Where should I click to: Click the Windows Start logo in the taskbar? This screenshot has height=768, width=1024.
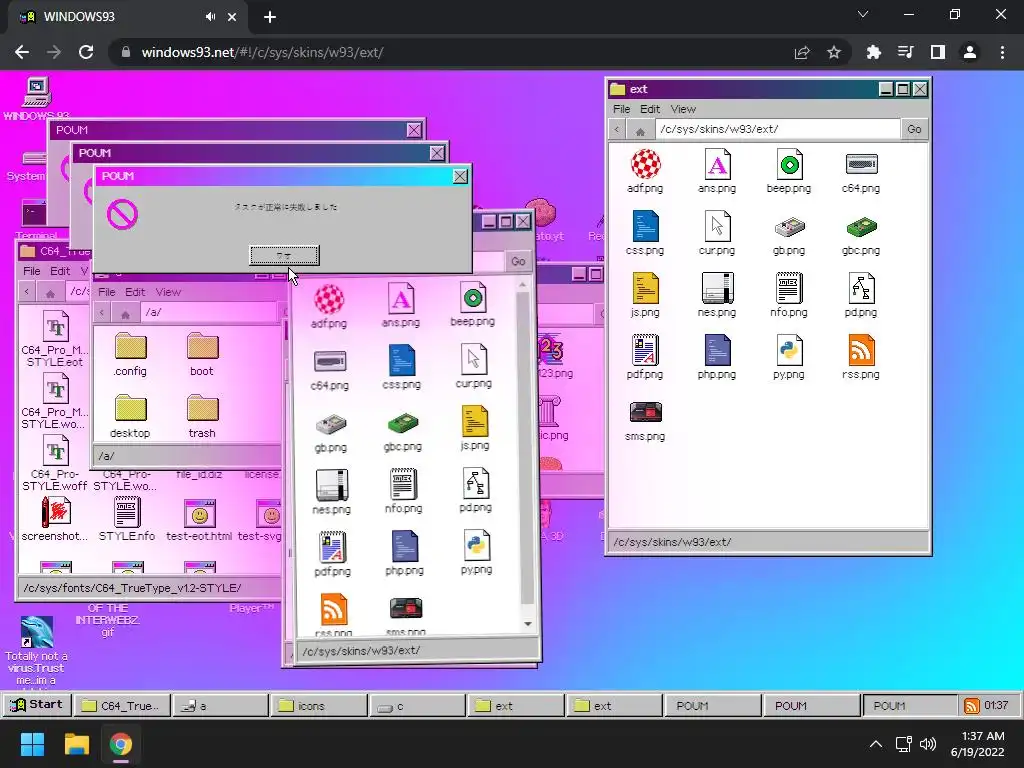32,744
